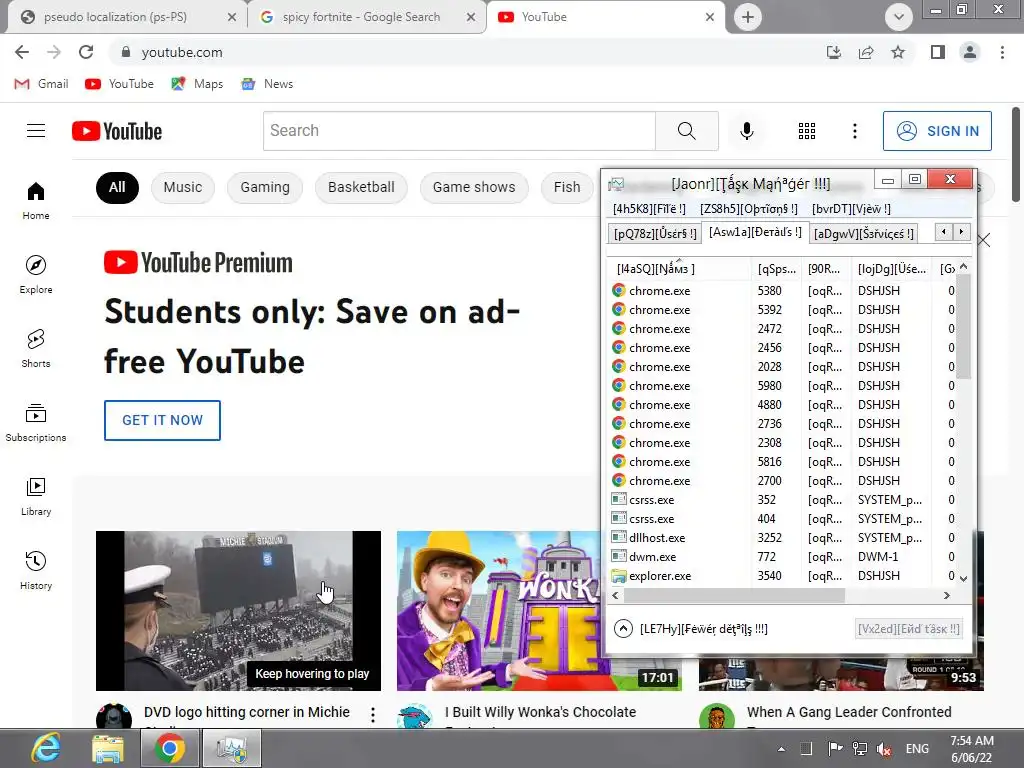Image resolution: width=1024 pixels, height=768 pixels.
Task: Open Shorts in the YouTube sidebar
Action: click(36, 348)
